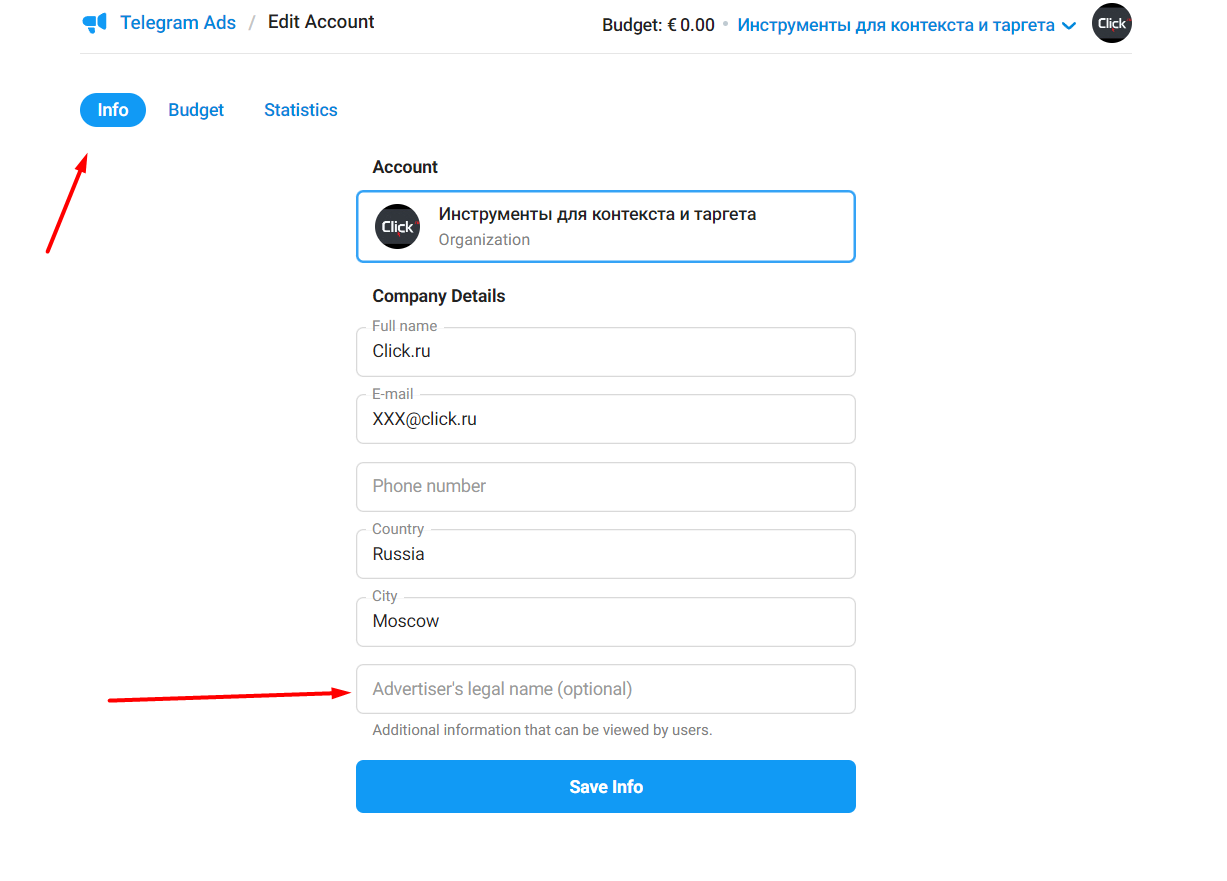Focus the Advertiser's legal name field
This screenshot has width=1227, height=881.
tap(606, 689)
